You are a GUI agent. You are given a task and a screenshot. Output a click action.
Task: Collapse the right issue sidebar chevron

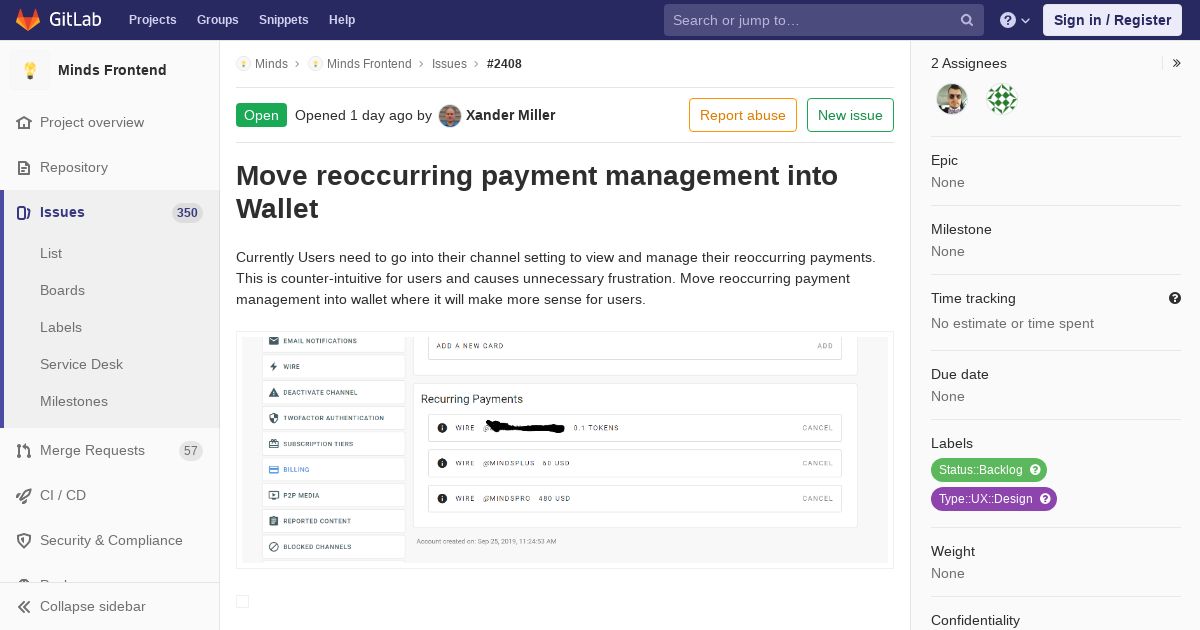(x=1177, y=63)
